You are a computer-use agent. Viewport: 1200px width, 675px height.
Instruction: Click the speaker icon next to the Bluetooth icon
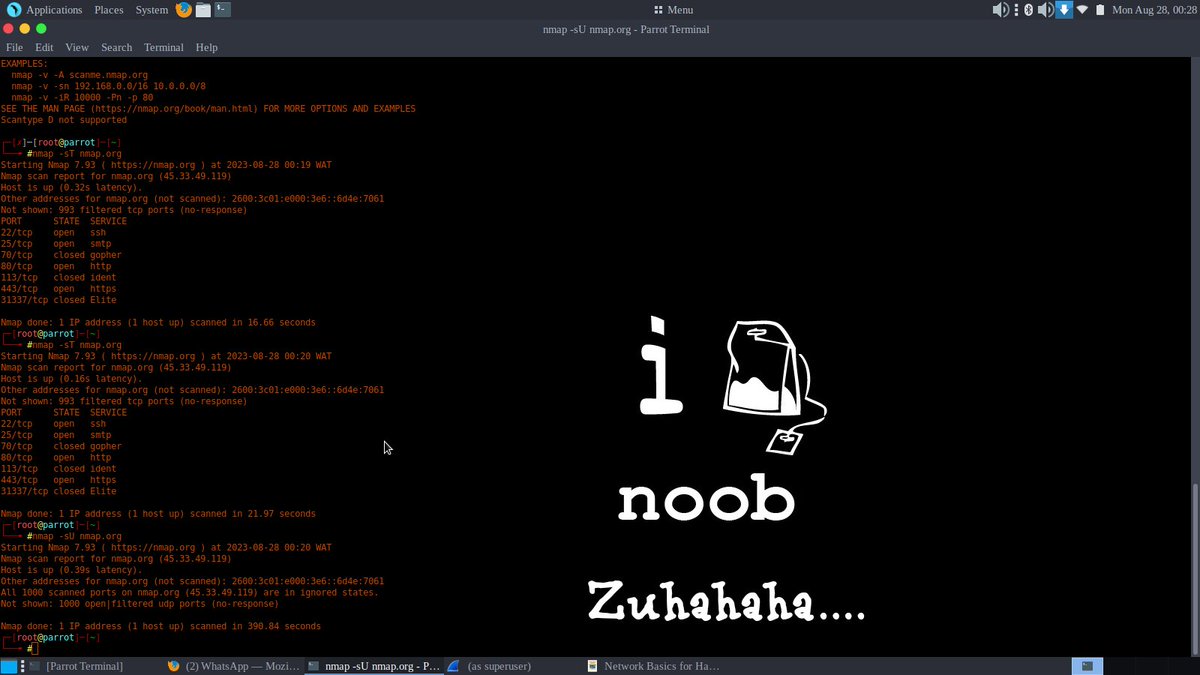(1045, 9)
